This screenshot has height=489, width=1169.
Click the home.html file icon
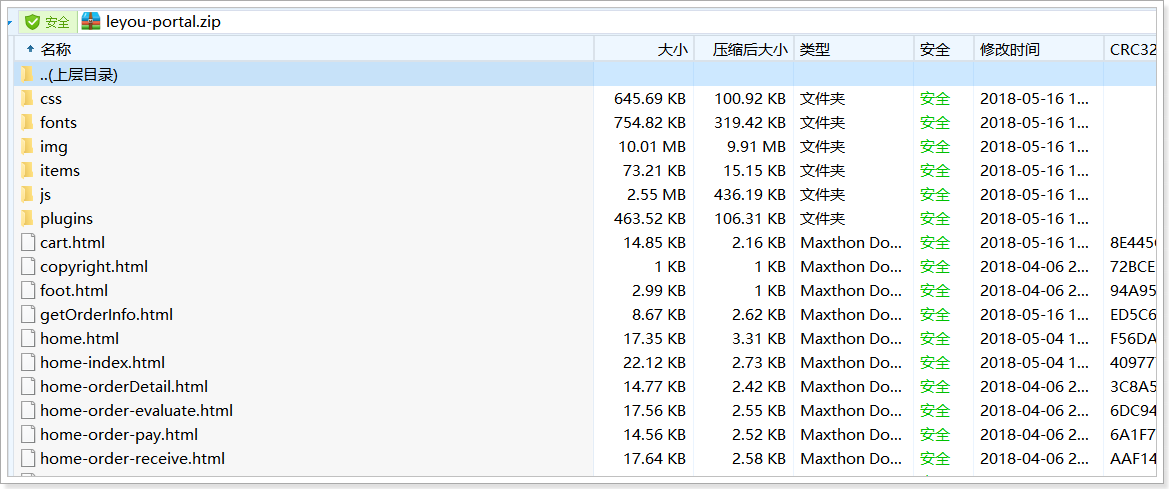click(x=27, y=338)
